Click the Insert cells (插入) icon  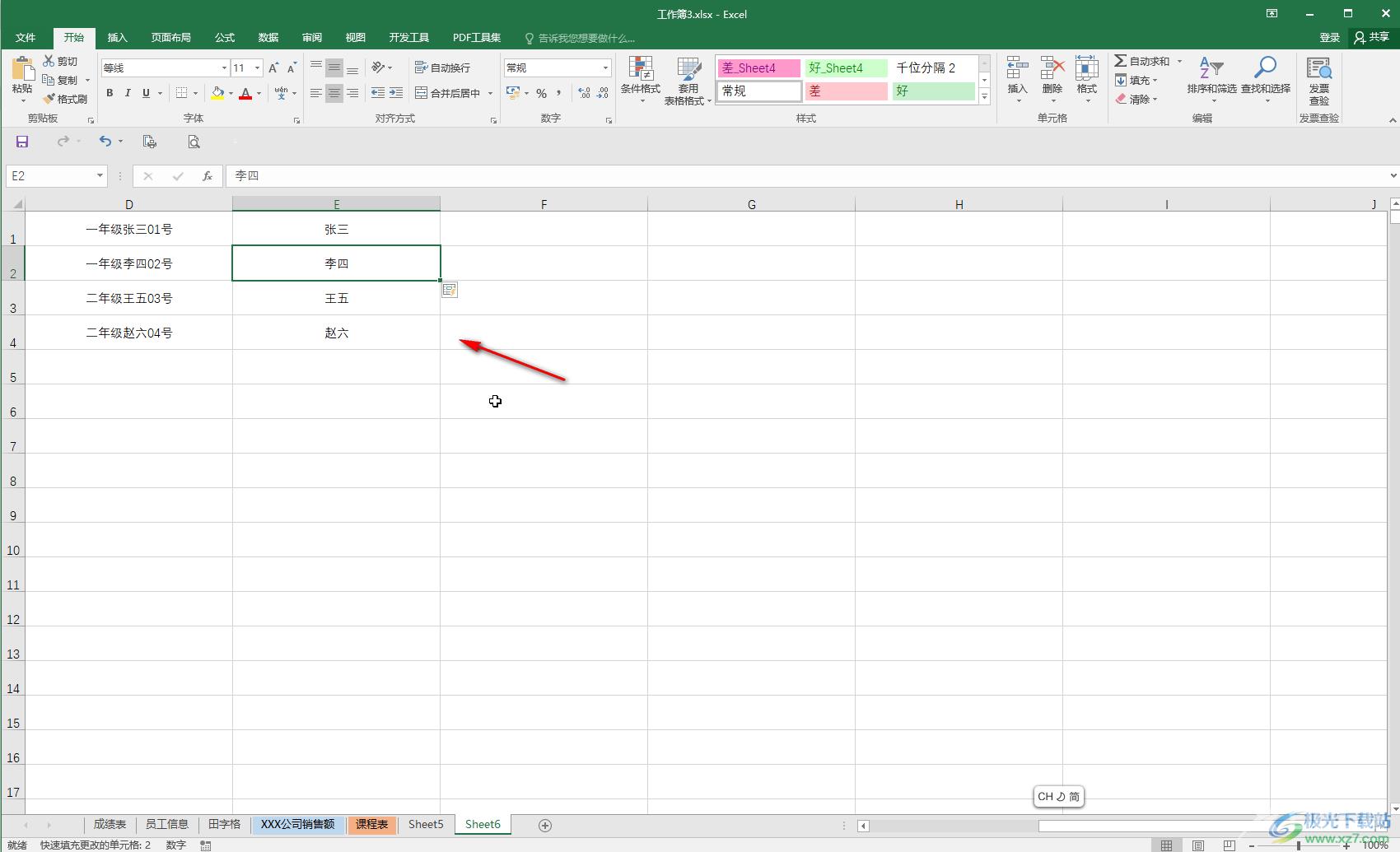pos(1017,69)
